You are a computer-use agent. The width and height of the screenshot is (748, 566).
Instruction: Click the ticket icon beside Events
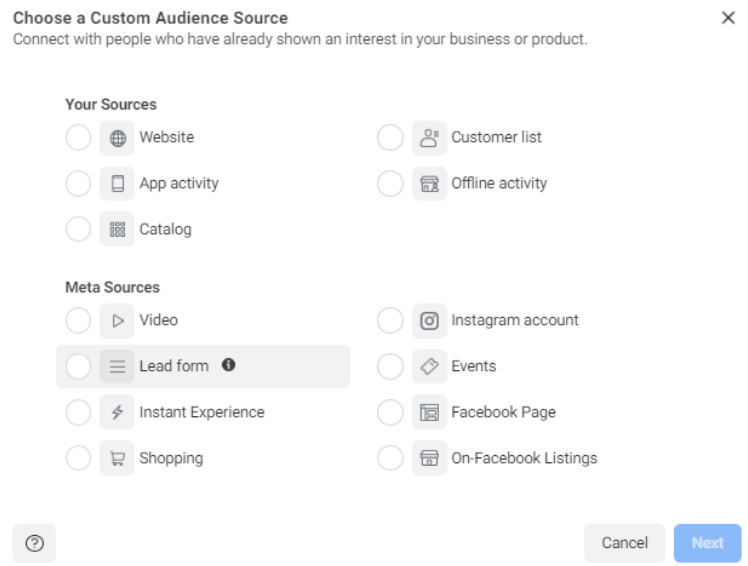(429, 367)
